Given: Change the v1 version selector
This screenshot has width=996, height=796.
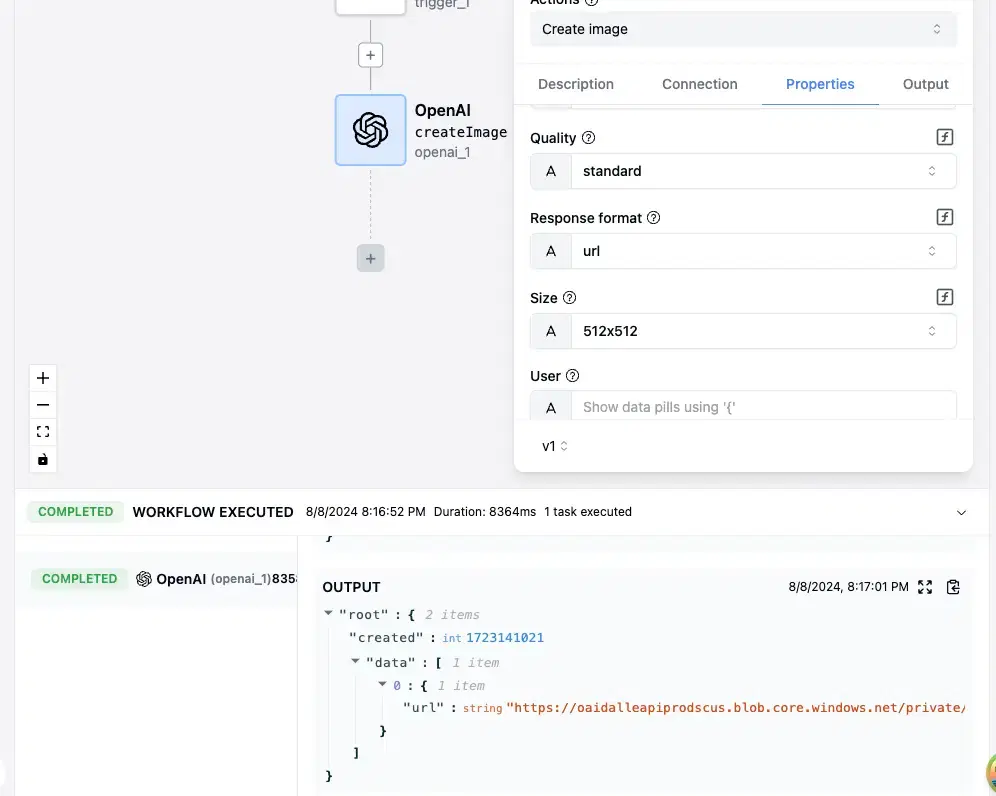Looking at the screenshot, I should point(553,446).
